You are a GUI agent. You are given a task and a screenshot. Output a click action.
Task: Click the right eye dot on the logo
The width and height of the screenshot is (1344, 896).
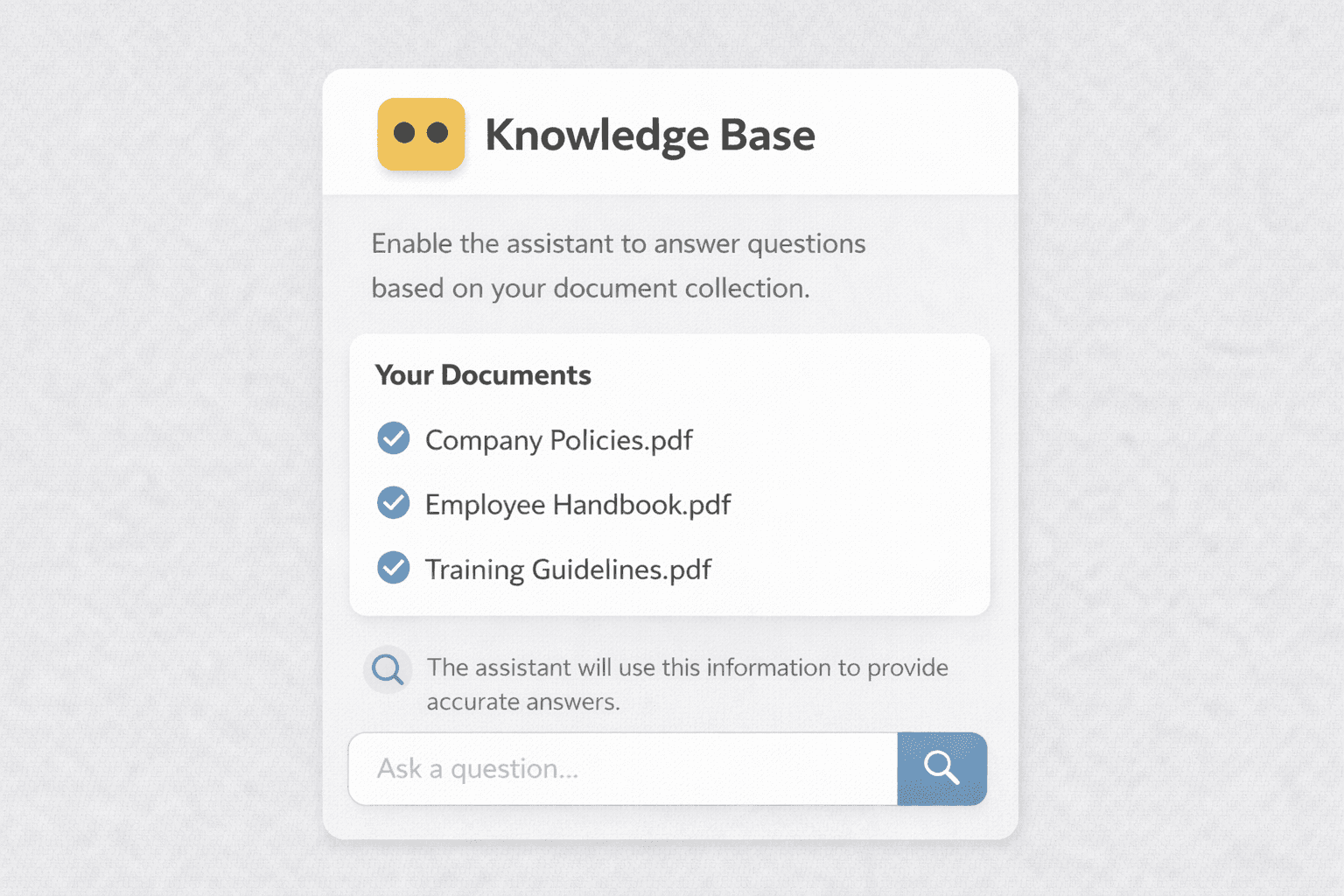click(x=437, y=131)
